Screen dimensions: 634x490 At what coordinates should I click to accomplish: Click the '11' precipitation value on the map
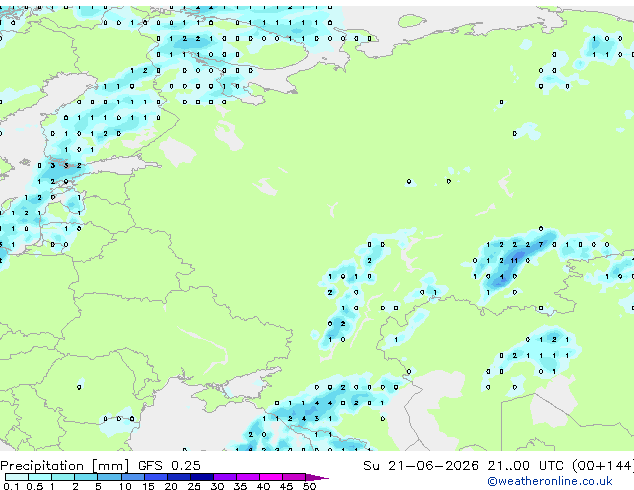point(514,260)
